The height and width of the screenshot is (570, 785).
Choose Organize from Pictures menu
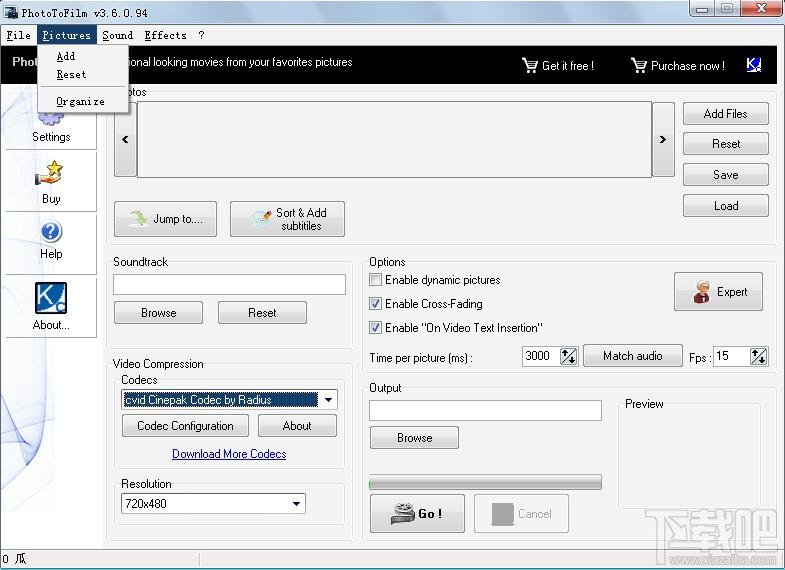80,102
